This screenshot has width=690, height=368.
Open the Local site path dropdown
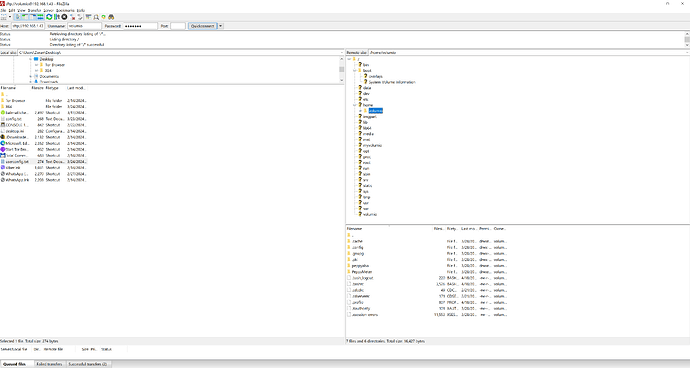coord(341,52)
